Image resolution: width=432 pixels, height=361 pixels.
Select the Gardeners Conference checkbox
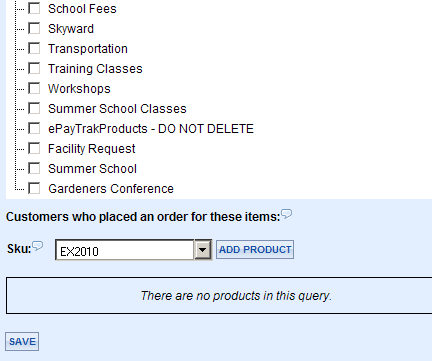pyautogui.click(x=34, y=188)
